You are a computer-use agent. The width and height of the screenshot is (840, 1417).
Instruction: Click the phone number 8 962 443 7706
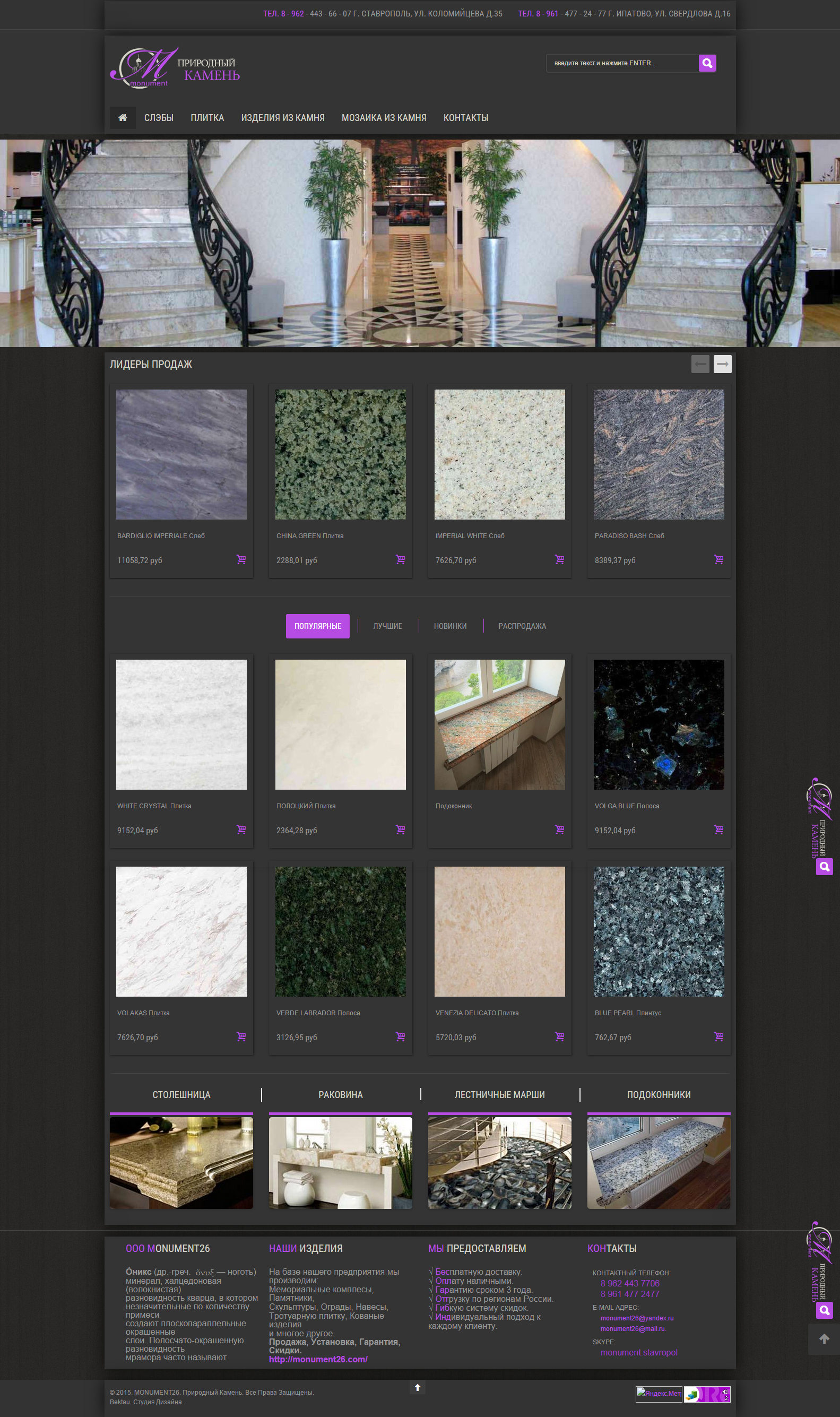(x=630, y=1283)
